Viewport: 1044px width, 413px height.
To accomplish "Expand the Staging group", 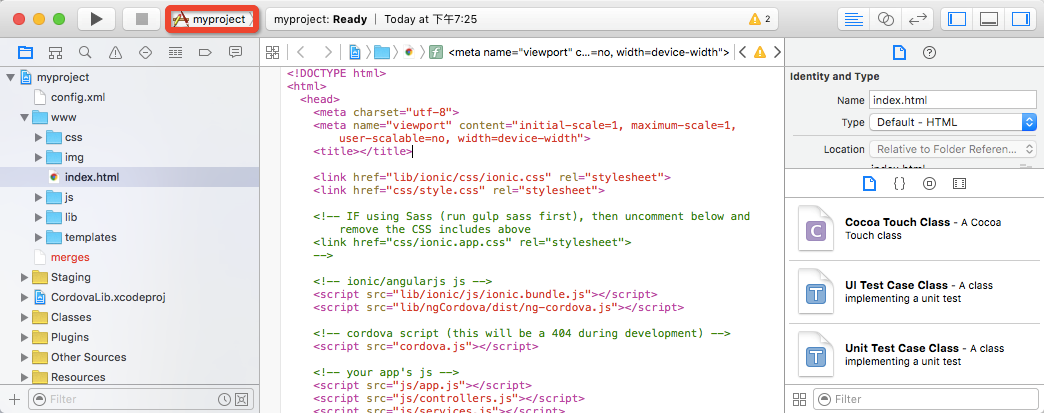I will coord(25,277).
